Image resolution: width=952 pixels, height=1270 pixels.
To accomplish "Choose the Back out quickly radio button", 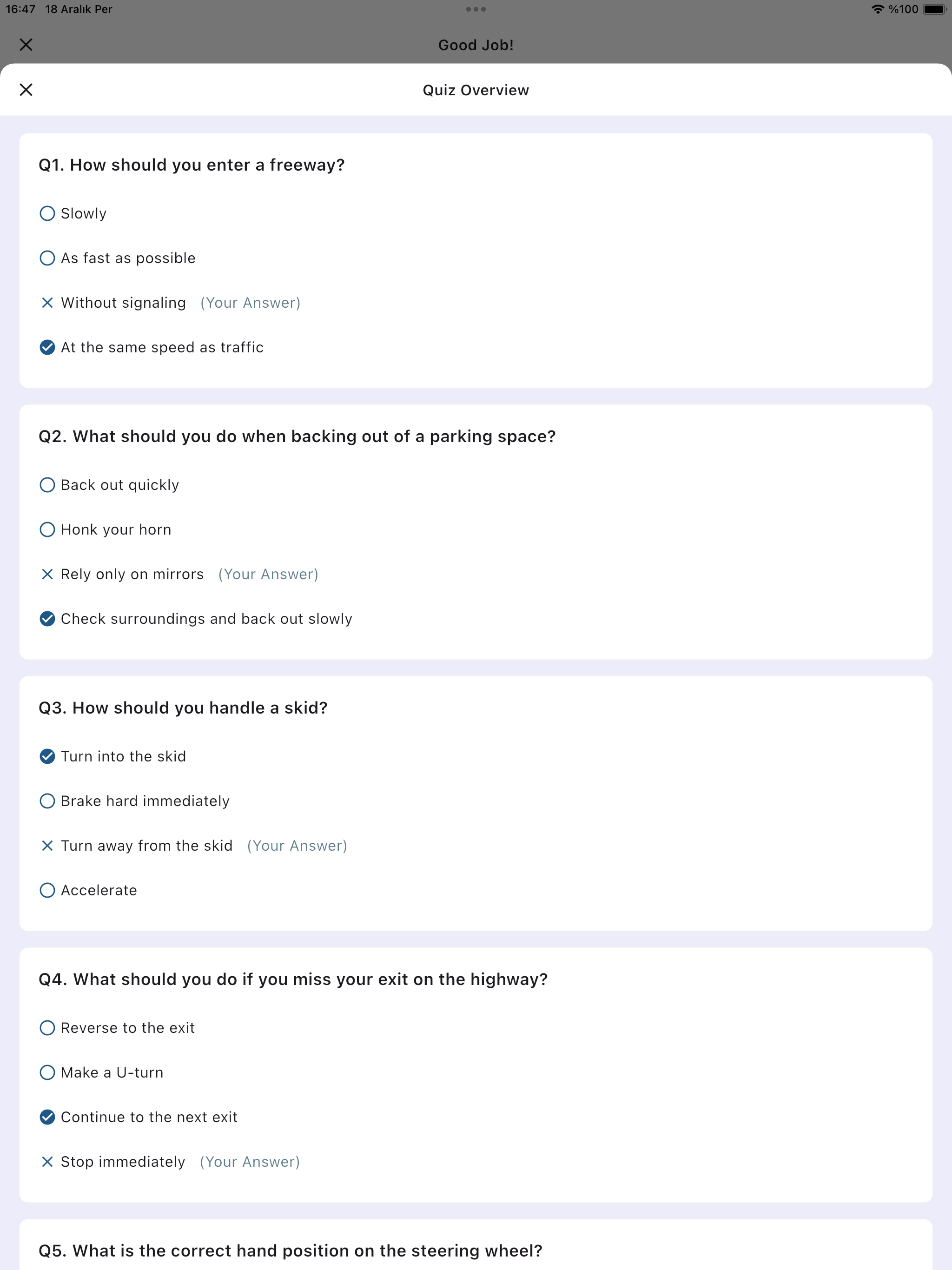I will (47, 485).
